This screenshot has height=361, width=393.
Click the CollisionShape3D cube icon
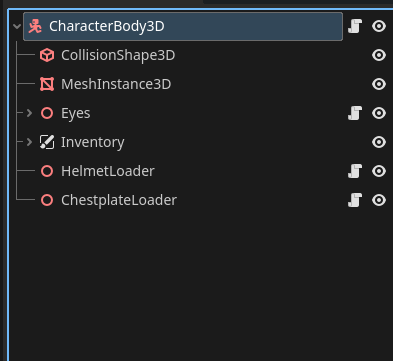point(47,55)
